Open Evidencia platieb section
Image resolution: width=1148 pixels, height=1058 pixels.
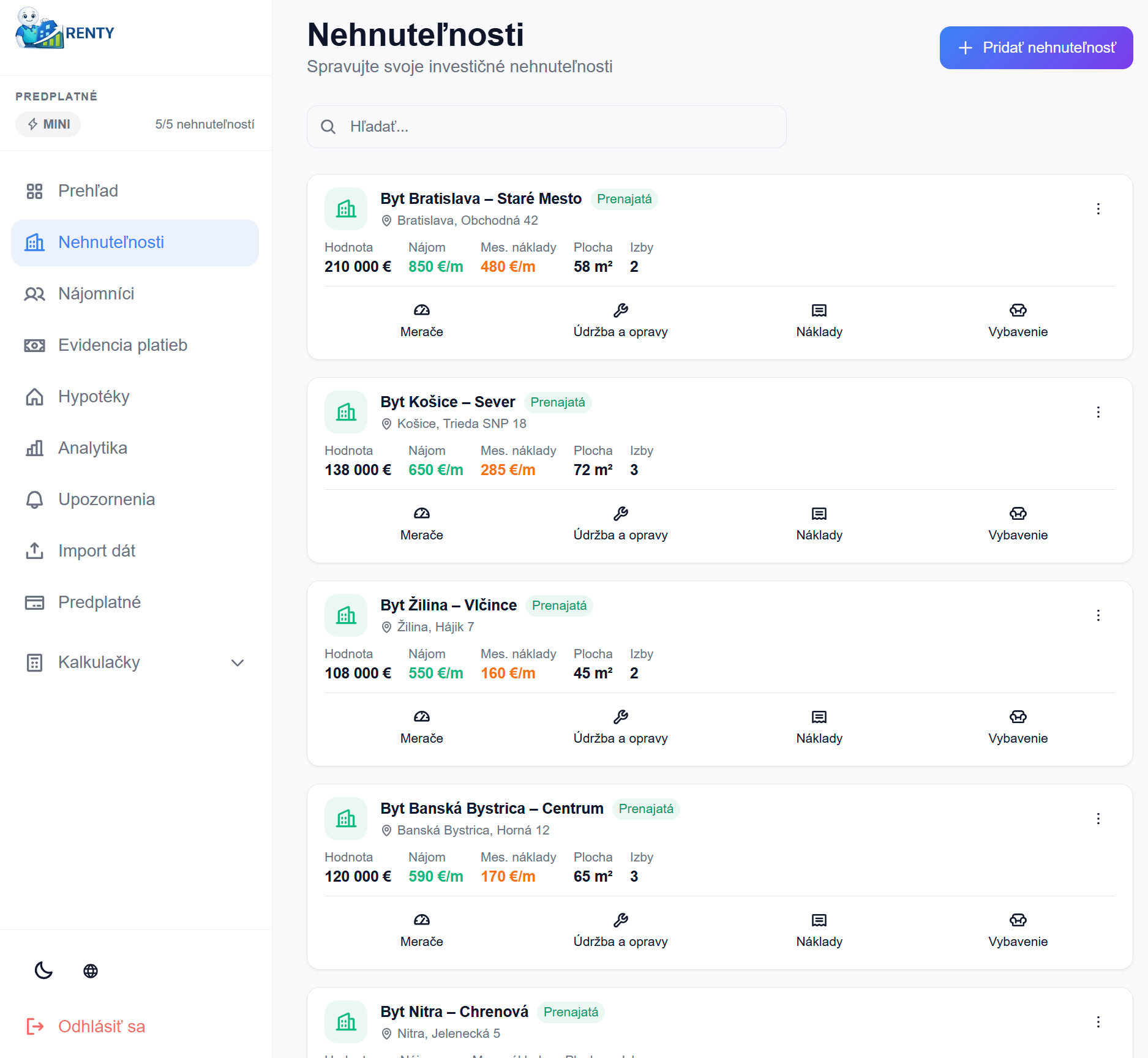click(122, 345)
